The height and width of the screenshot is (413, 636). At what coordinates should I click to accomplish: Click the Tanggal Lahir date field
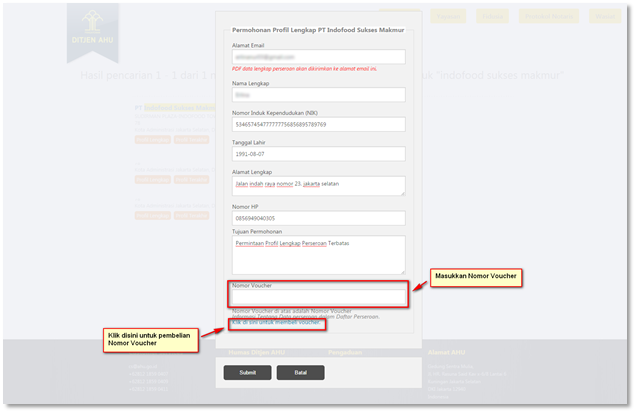tap(318, 154)
